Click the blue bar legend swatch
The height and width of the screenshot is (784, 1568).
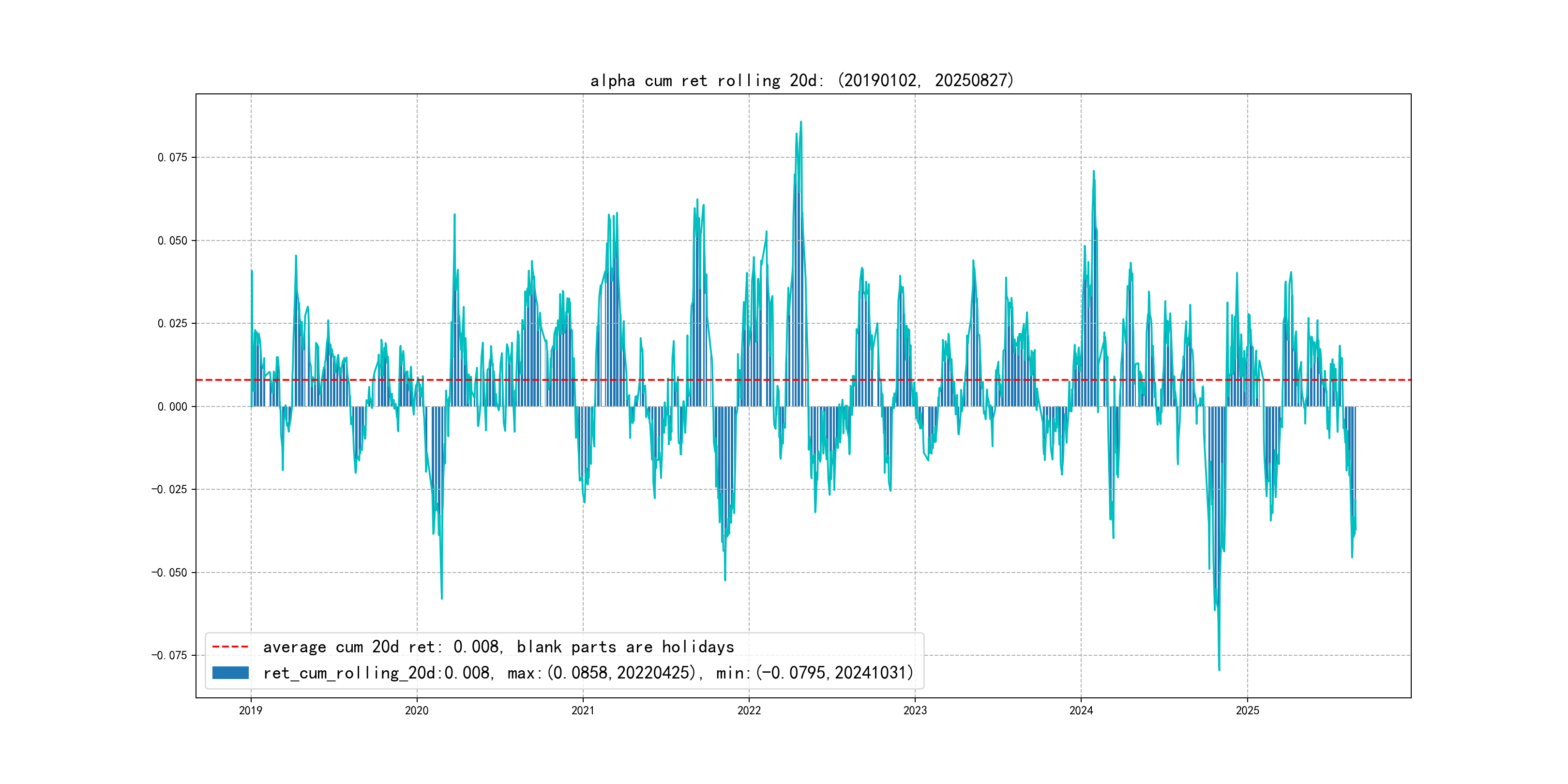click(x=230, y=673)
